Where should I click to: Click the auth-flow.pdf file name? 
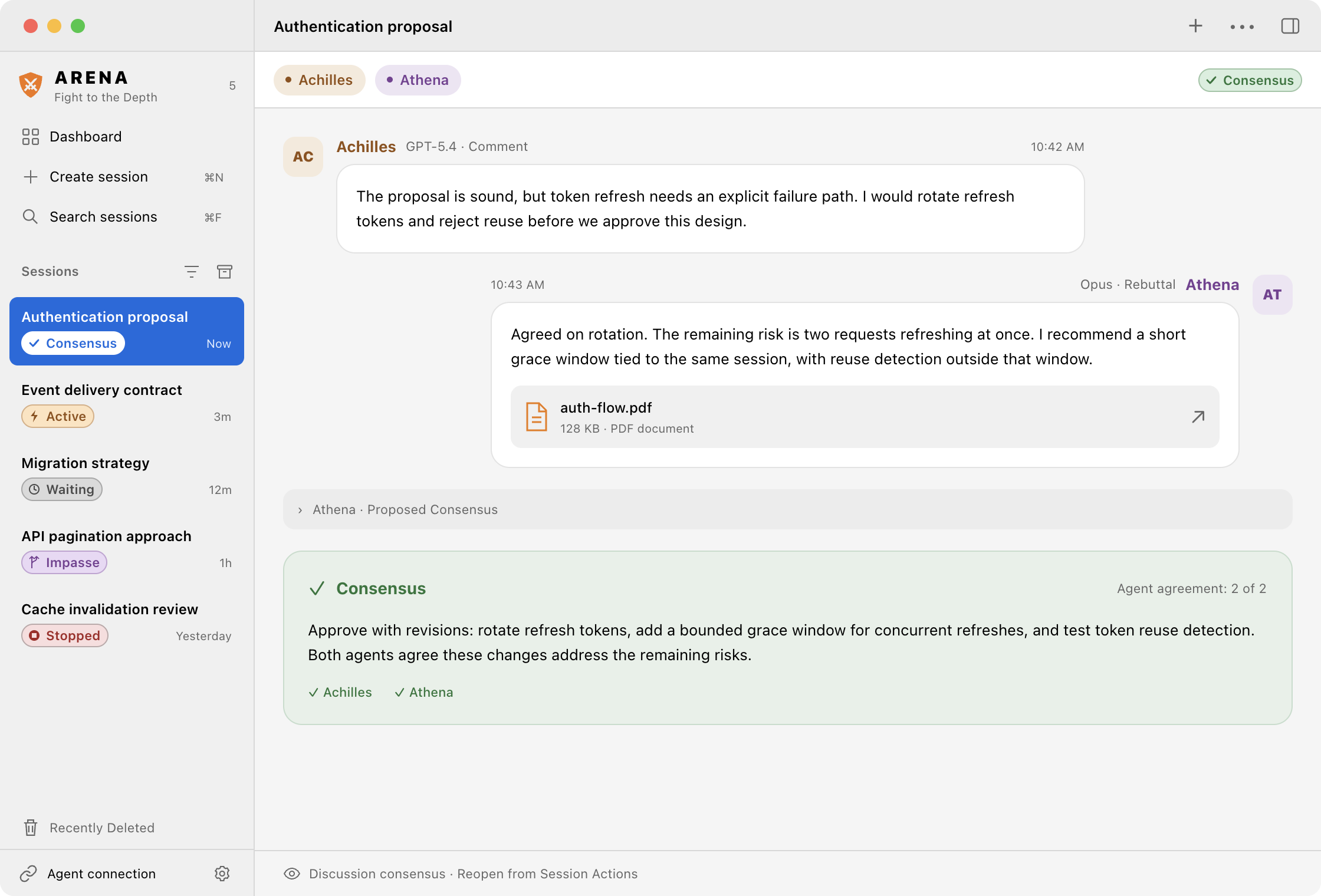[x=606, y=408]
